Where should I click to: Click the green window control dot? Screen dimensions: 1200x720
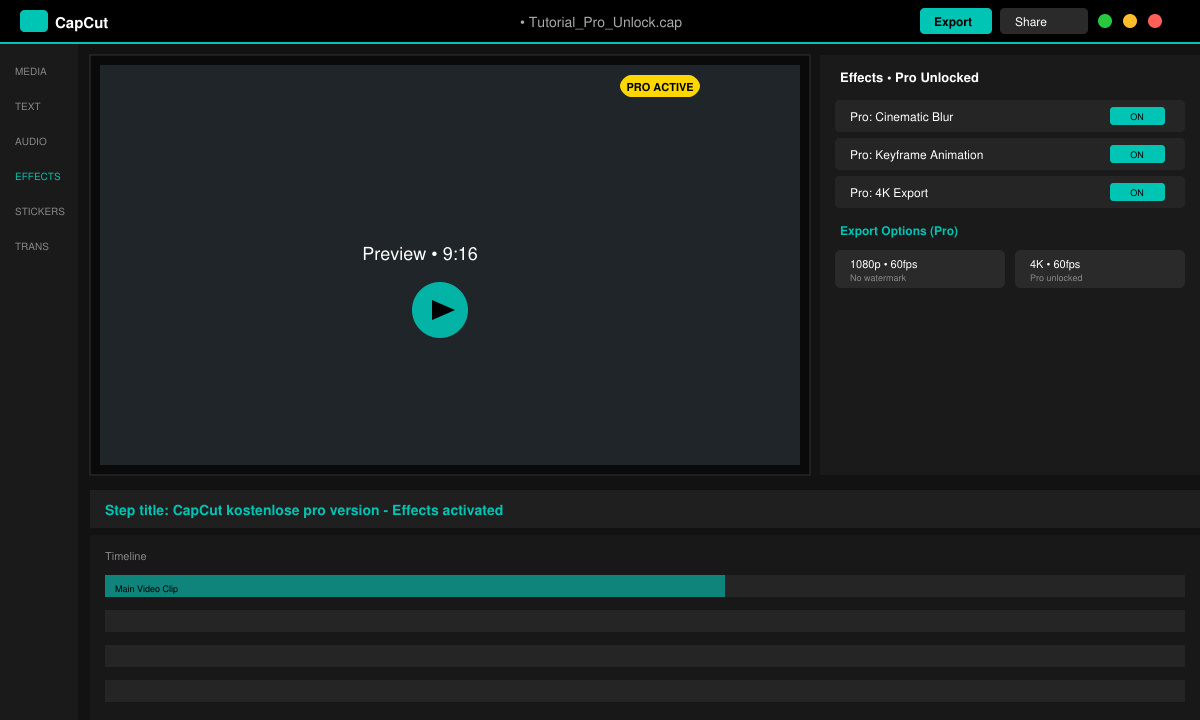coord(1105,21)
